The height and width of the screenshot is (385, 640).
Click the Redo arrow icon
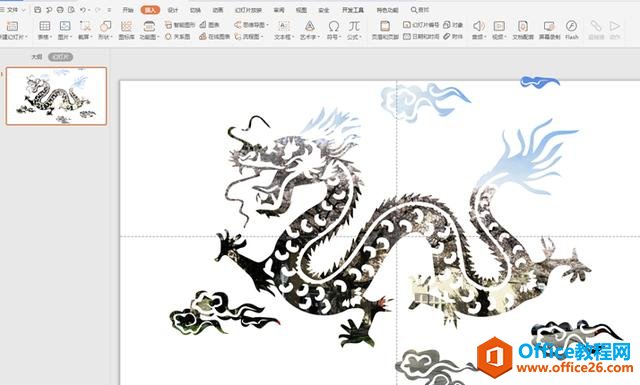click(x=98, y=9)
